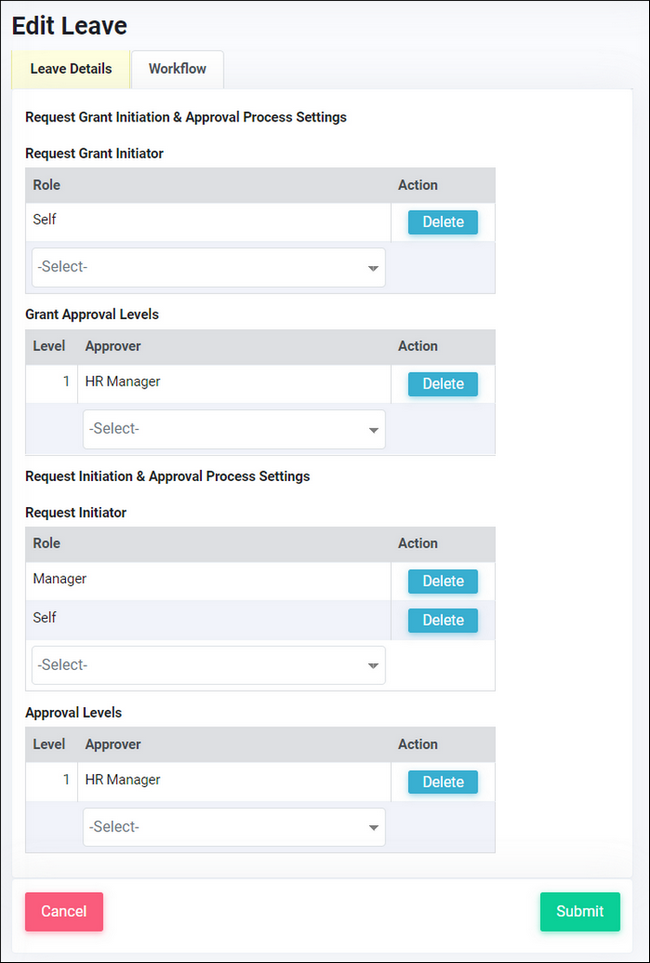Screen dimensions: 650x963
Task: Delete Manager role from Request Initiator
Action: pyautogui.click(x=442, y=581)
